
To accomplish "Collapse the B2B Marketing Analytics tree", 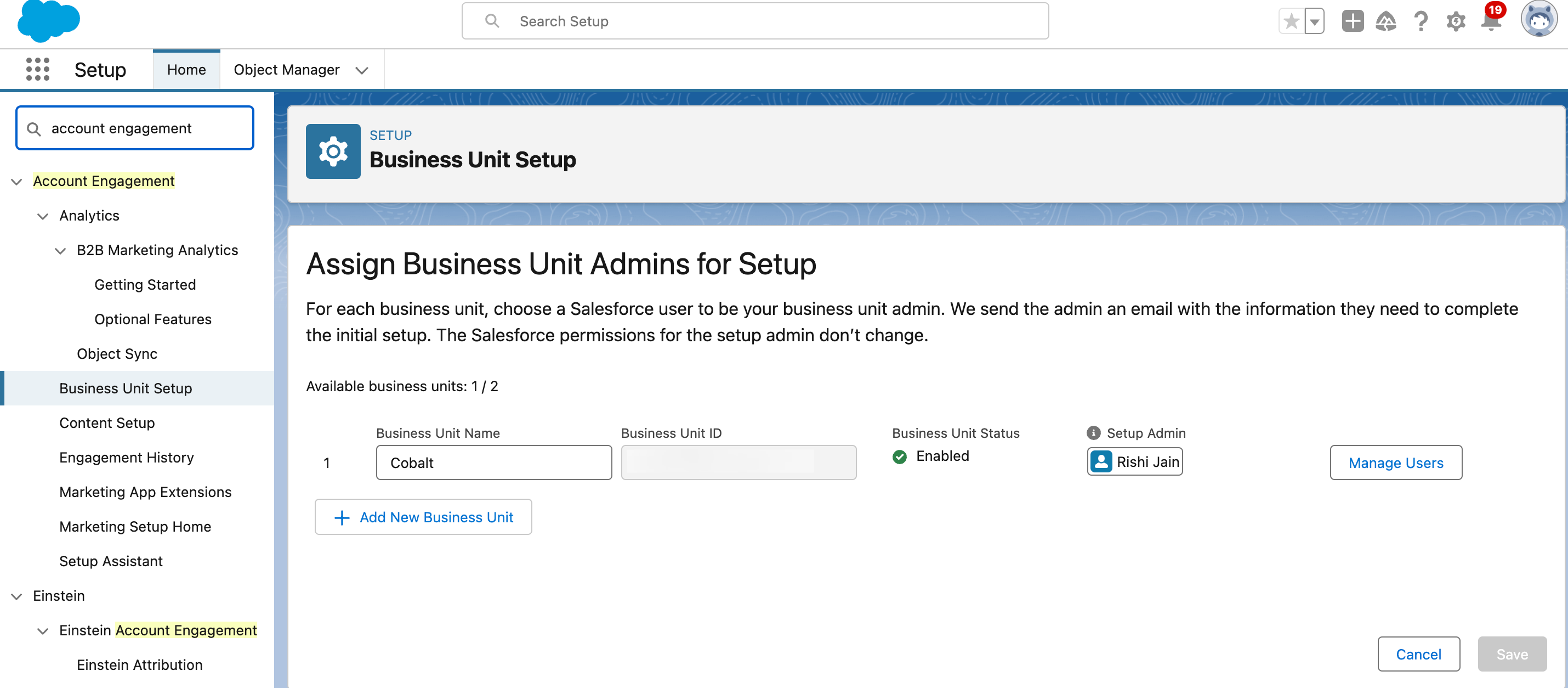I will point(60,251).
